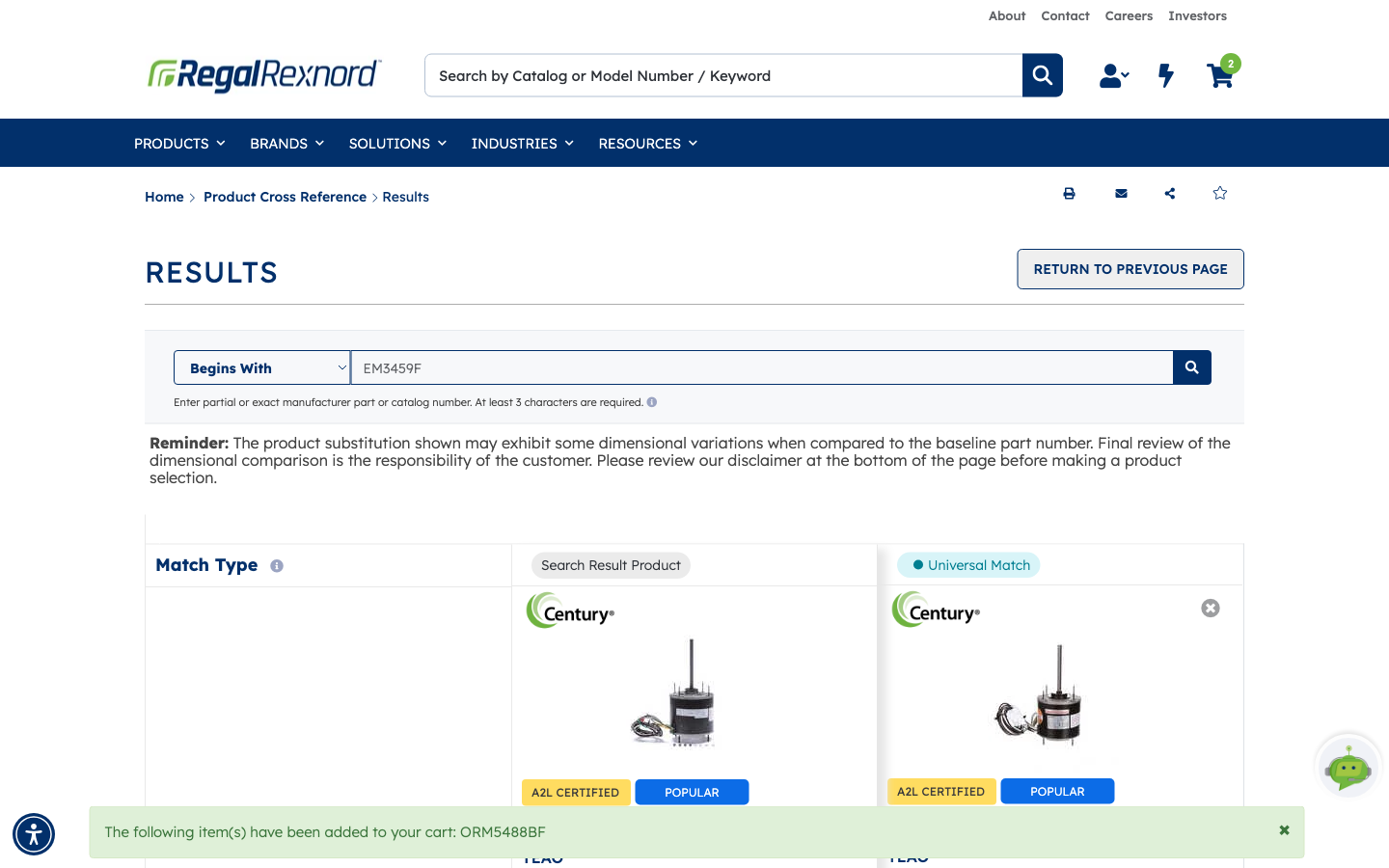Viewport: 1389px width, 868px height.
Task: Click the main search magnifier button
Action: click(x=1043, y=75)
